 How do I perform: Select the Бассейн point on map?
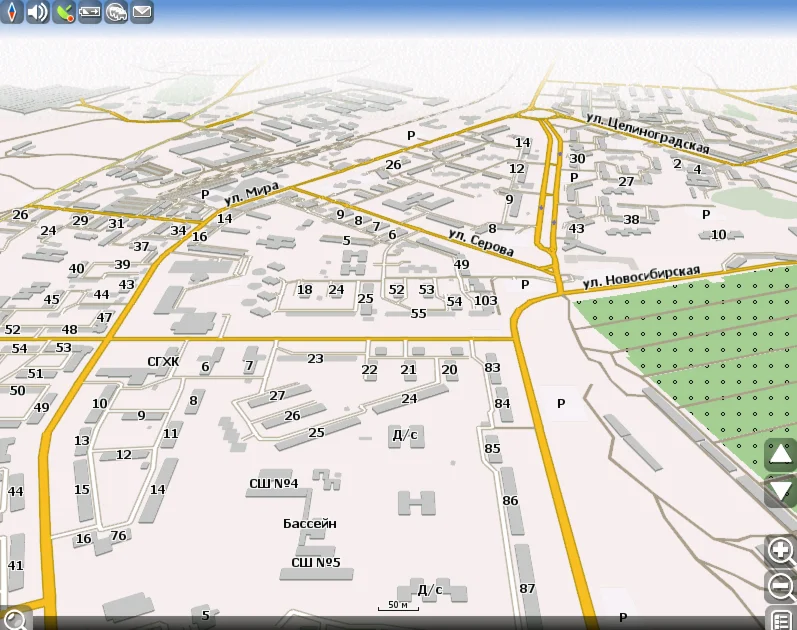coord(310,523)
